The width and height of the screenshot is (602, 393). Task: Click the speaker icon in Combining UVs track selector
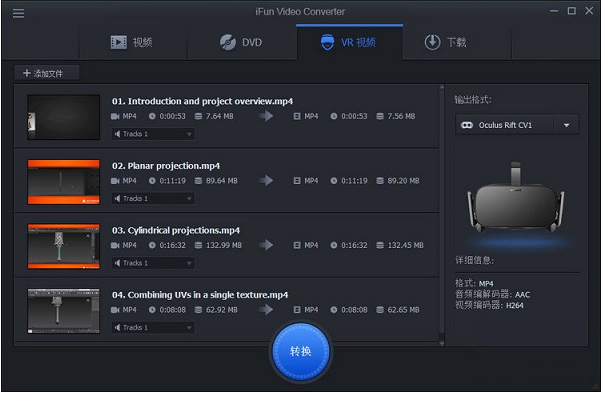117,327
